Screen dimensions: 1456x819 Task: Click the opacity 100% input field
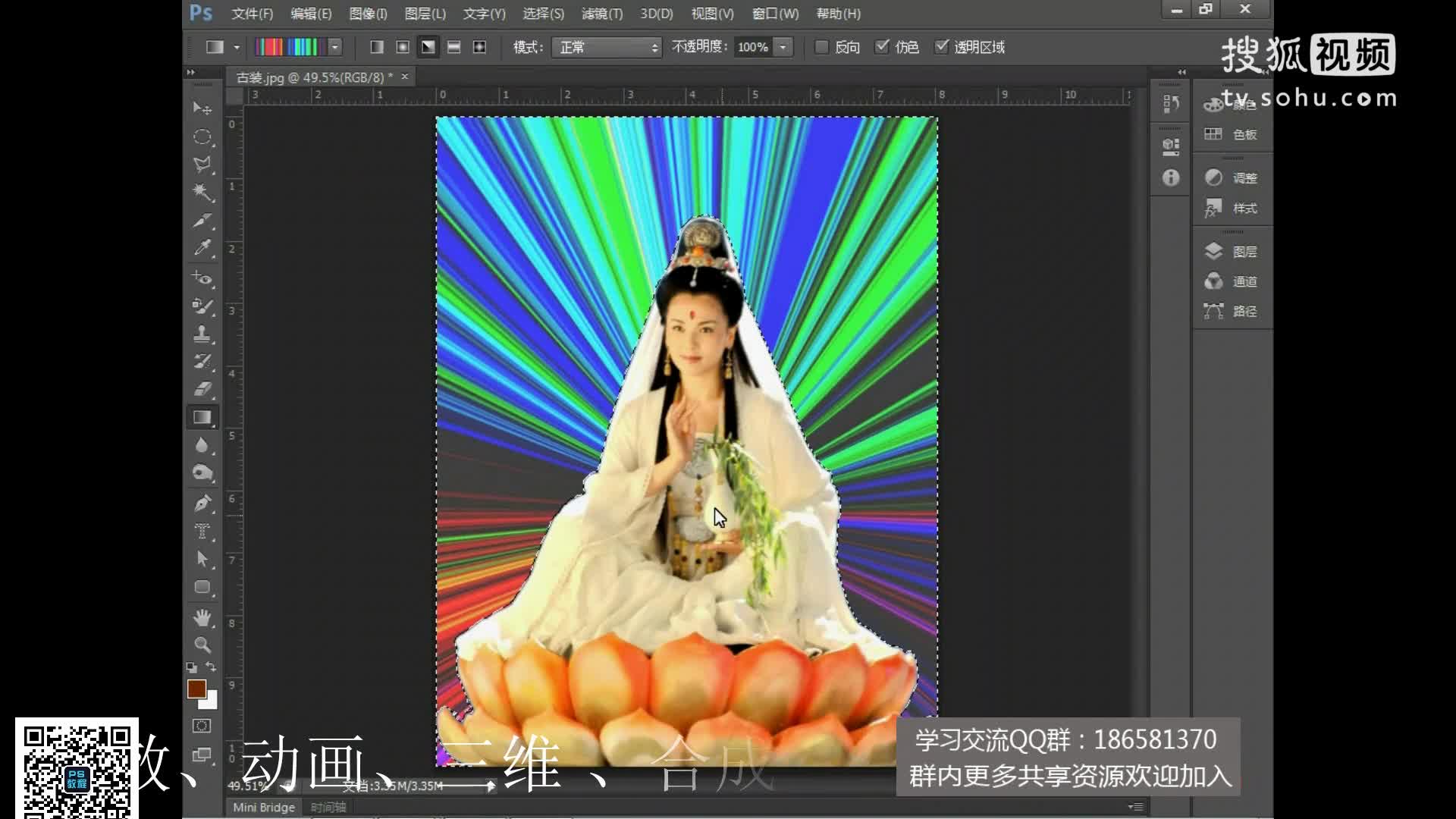click(753, 47)
